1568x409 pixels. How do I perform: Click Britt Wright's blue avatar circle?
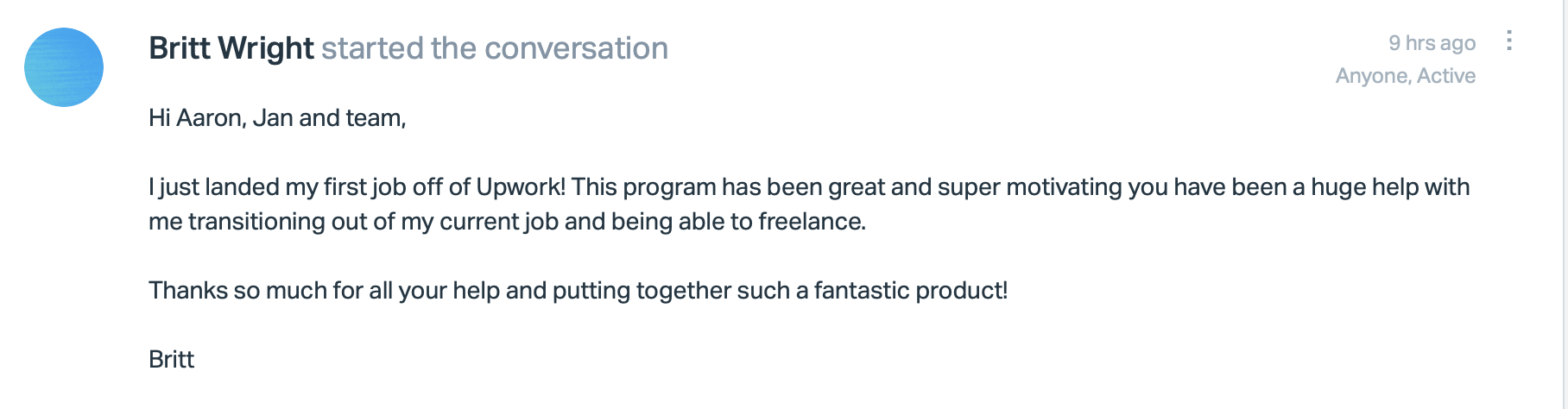(x=64, y=67)
